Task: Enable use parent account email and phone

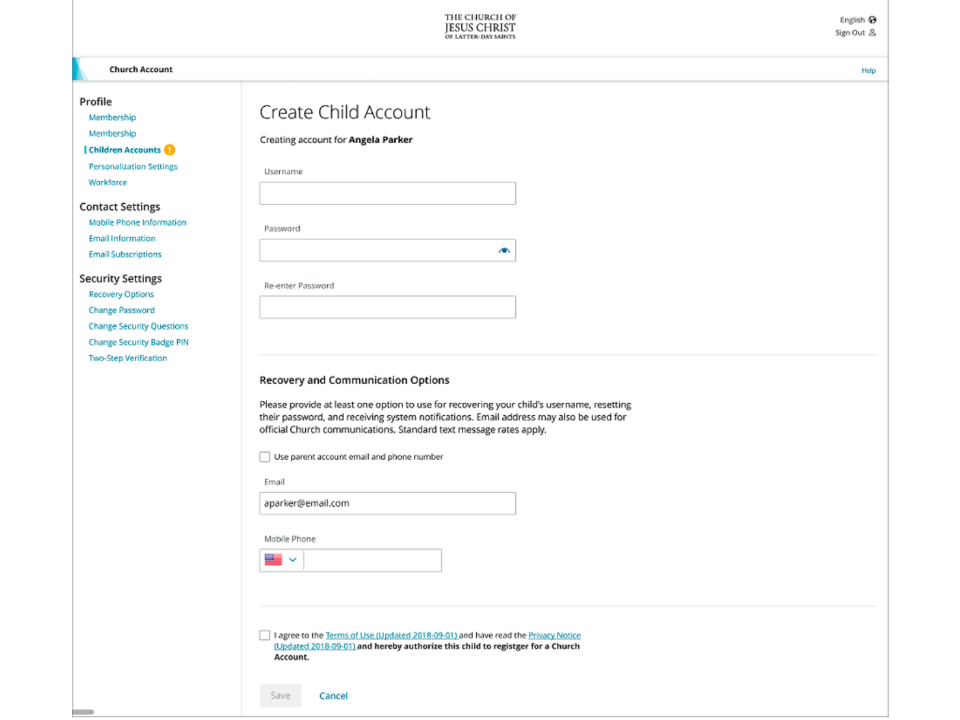Action: click(x=265, y=457)
